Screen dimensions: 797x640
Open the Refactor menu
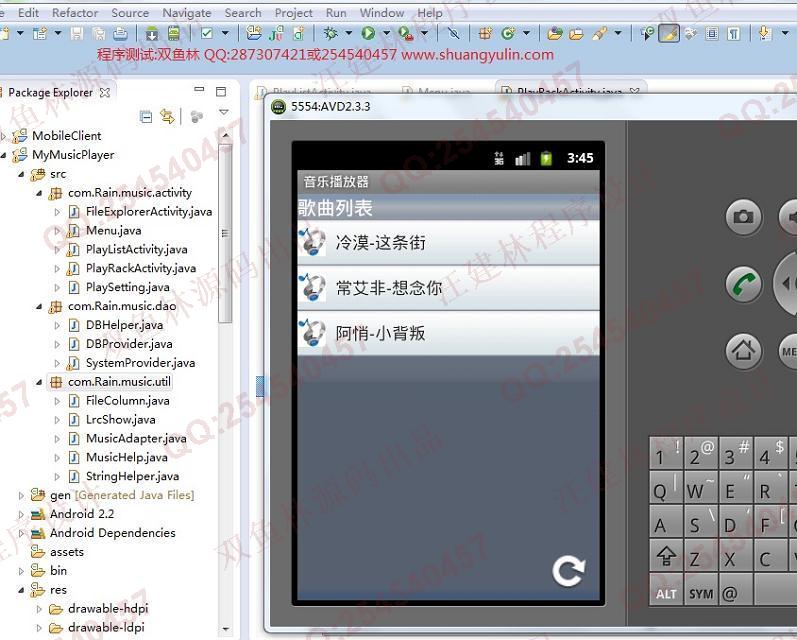click(x=75, y=13)
